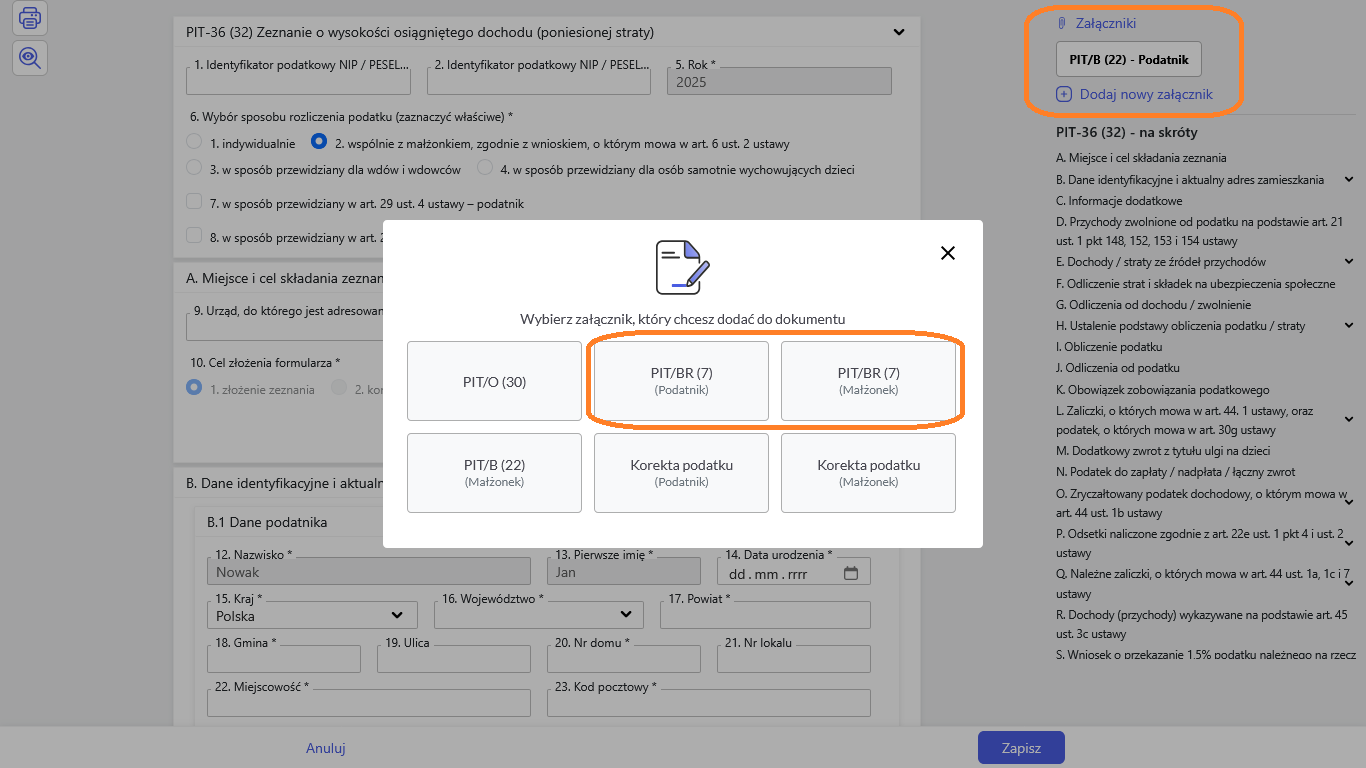Open the Województwo dropdown
1366x768 pixels.
(539, 615)
